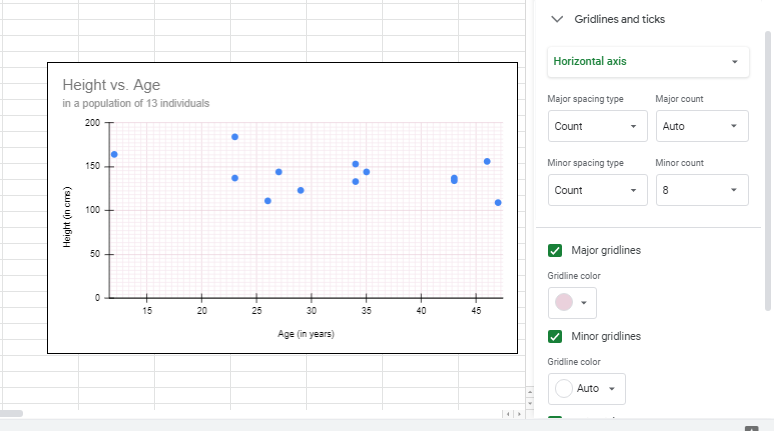
Task: Open the Horizontal axis selector dropdown
Action: (x=648, y=62)
